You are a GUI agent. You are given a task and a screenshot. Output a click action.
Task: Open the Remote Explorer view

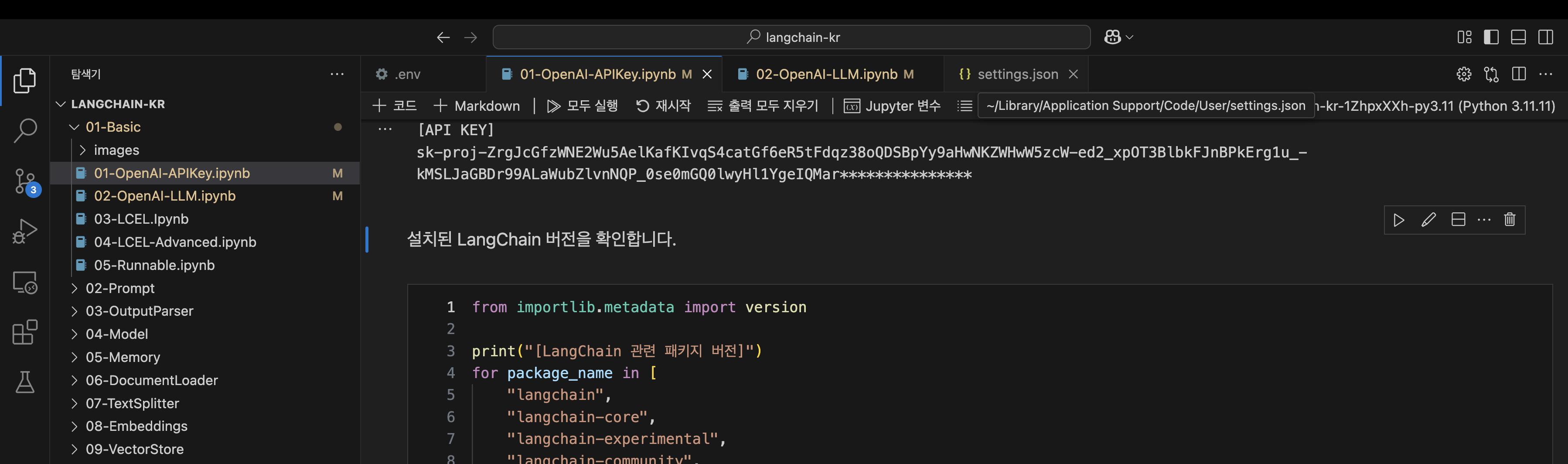click(x=25, y=282)
